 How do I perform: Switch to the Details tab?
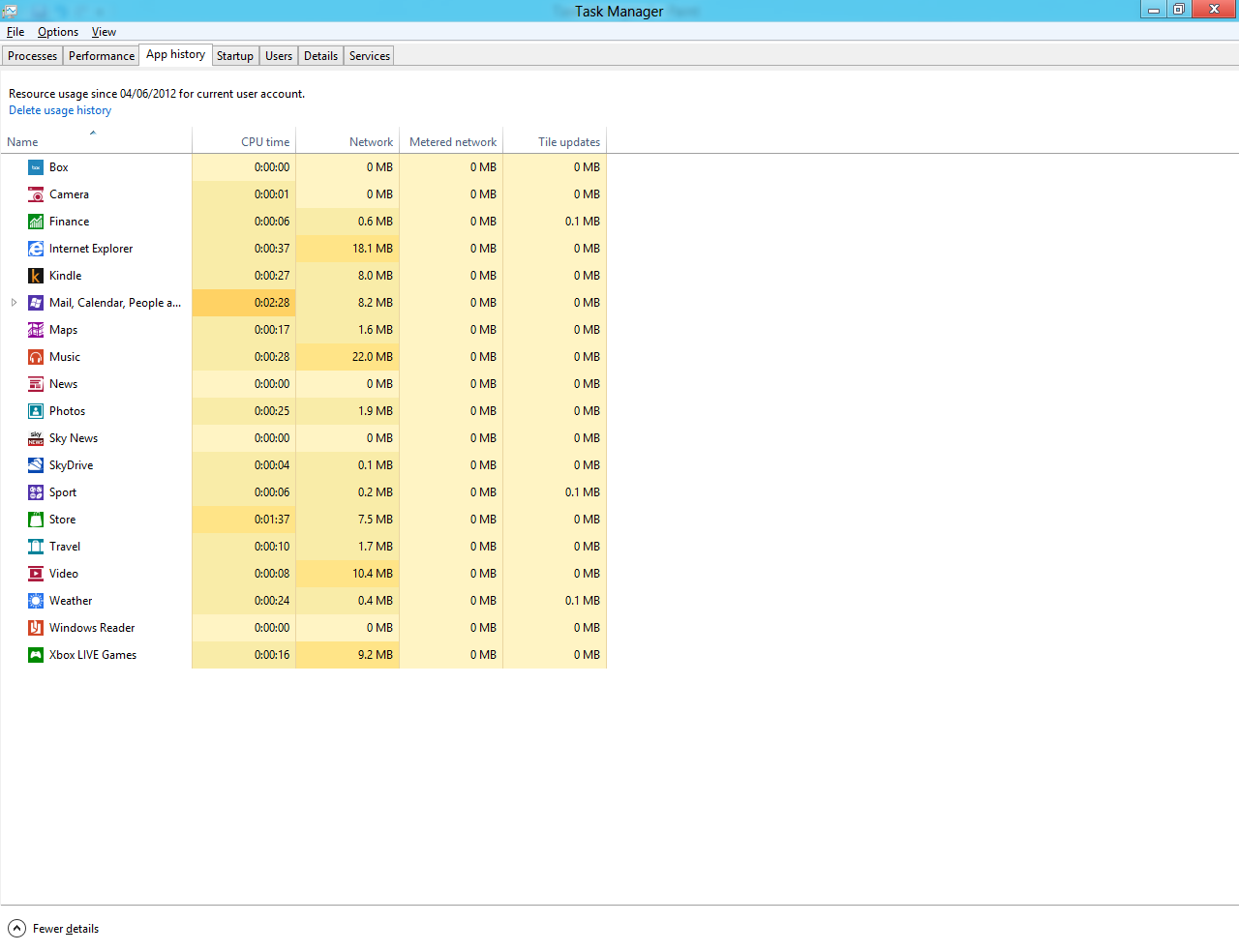[x=320, y=56]
